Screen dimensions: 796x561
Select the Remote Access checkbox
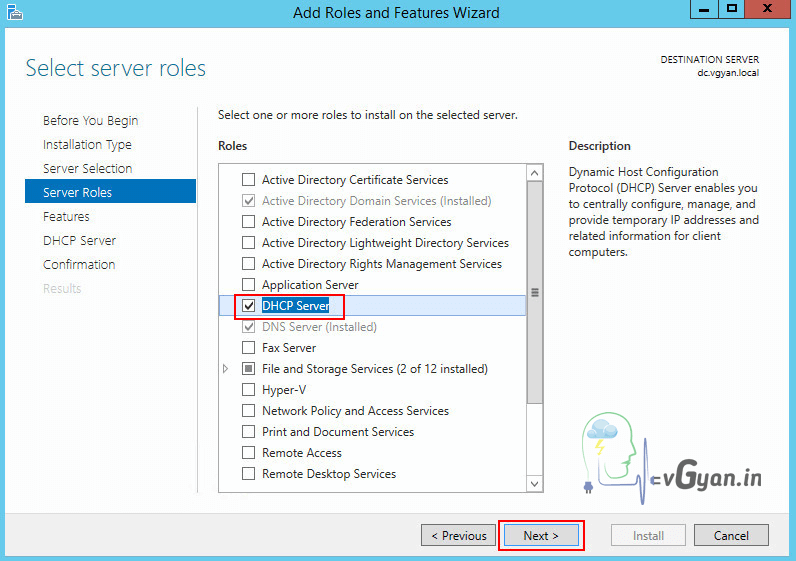249,453
